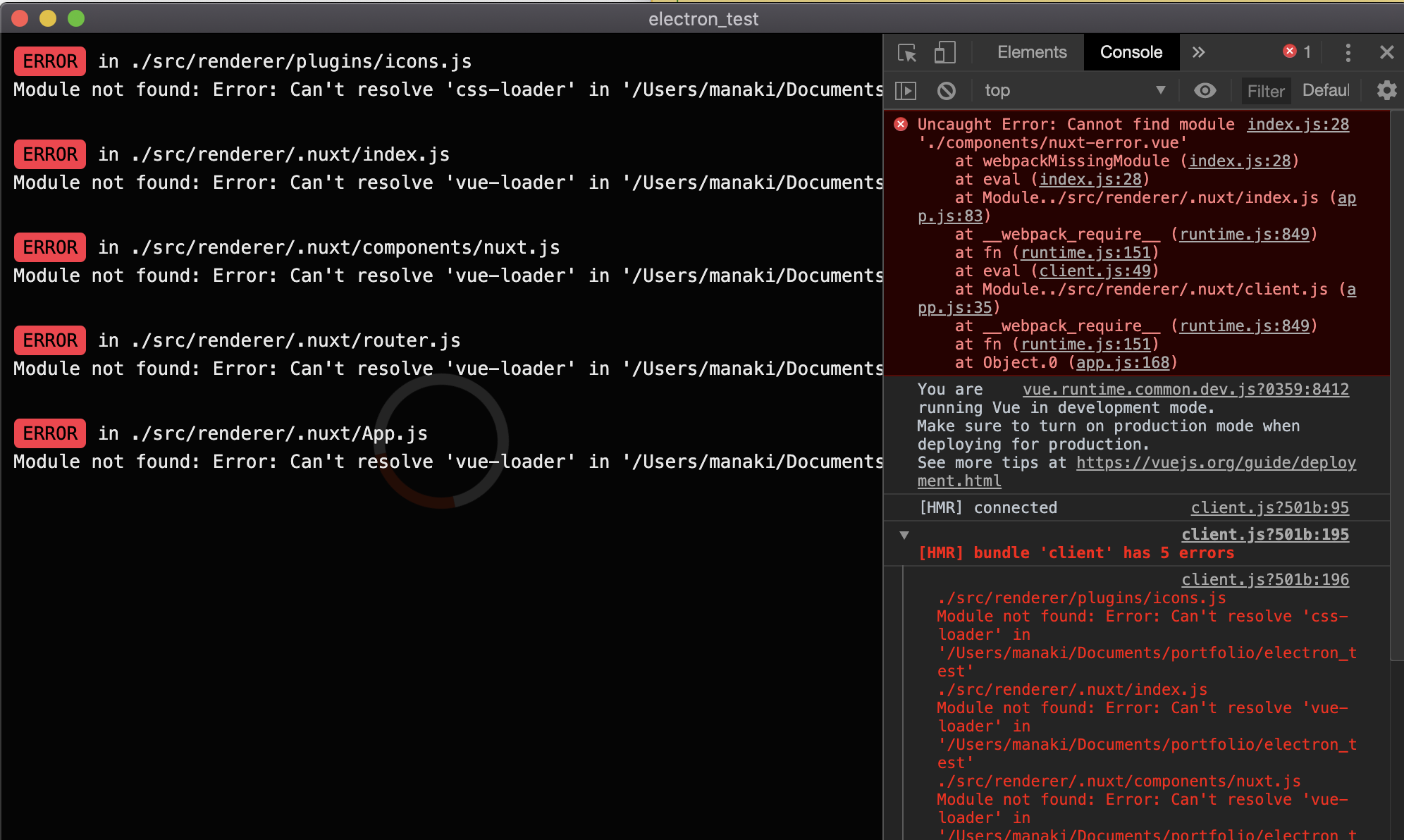
Task: Collapse the HMR bundle errors group
Action: point(904,535)
